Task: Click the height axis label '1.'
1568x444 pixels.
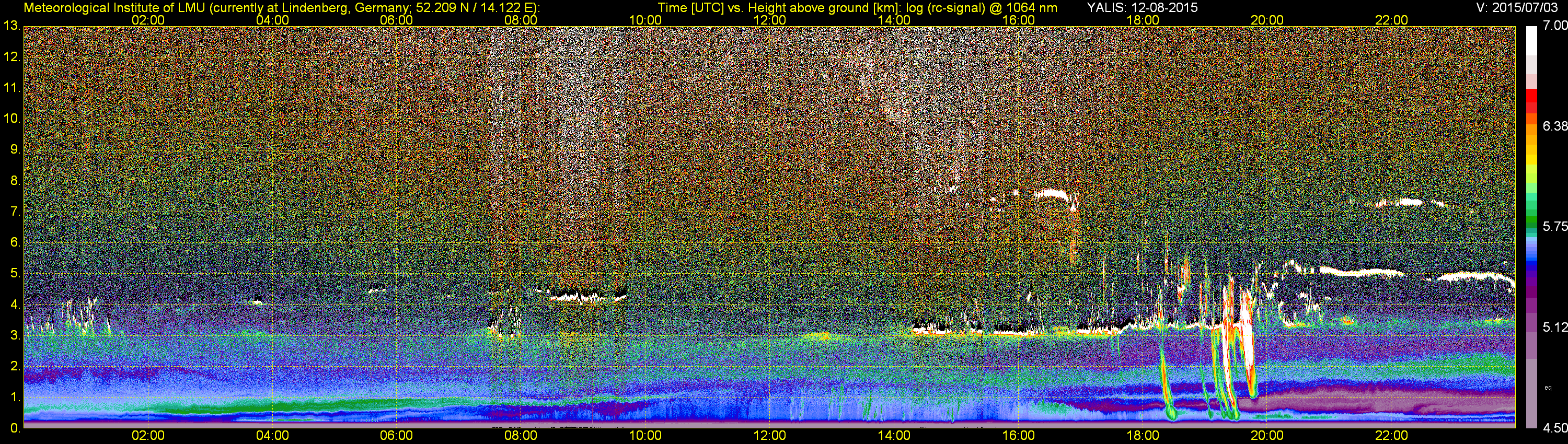Action: (x=15, y=397)
